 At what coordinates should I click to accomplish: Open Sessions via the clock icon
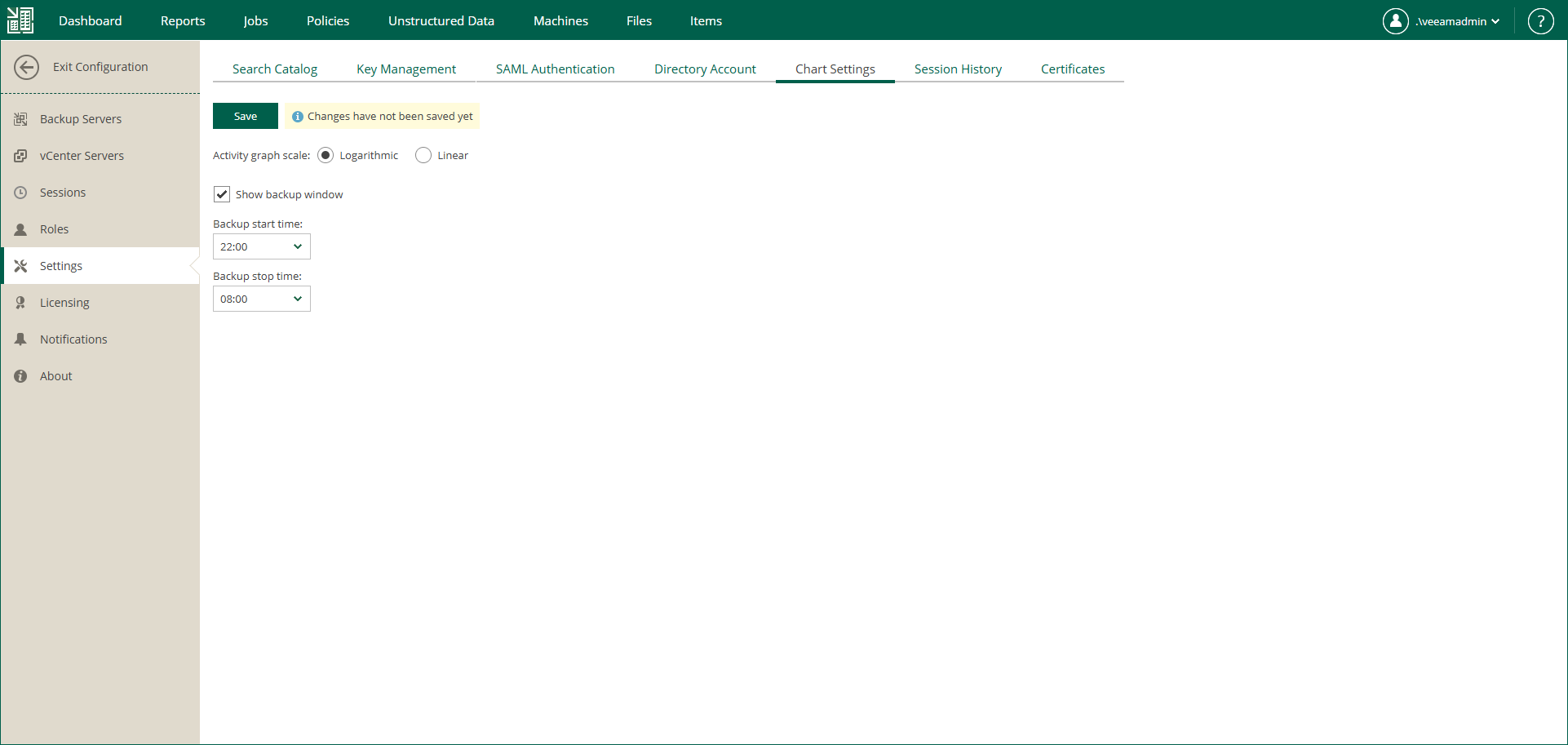tap(21, 192)
